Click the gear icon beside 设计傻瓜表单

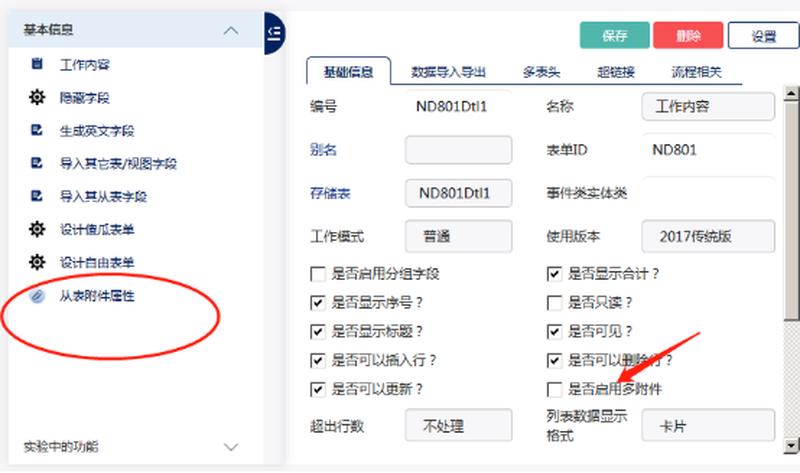coord(37,229)
